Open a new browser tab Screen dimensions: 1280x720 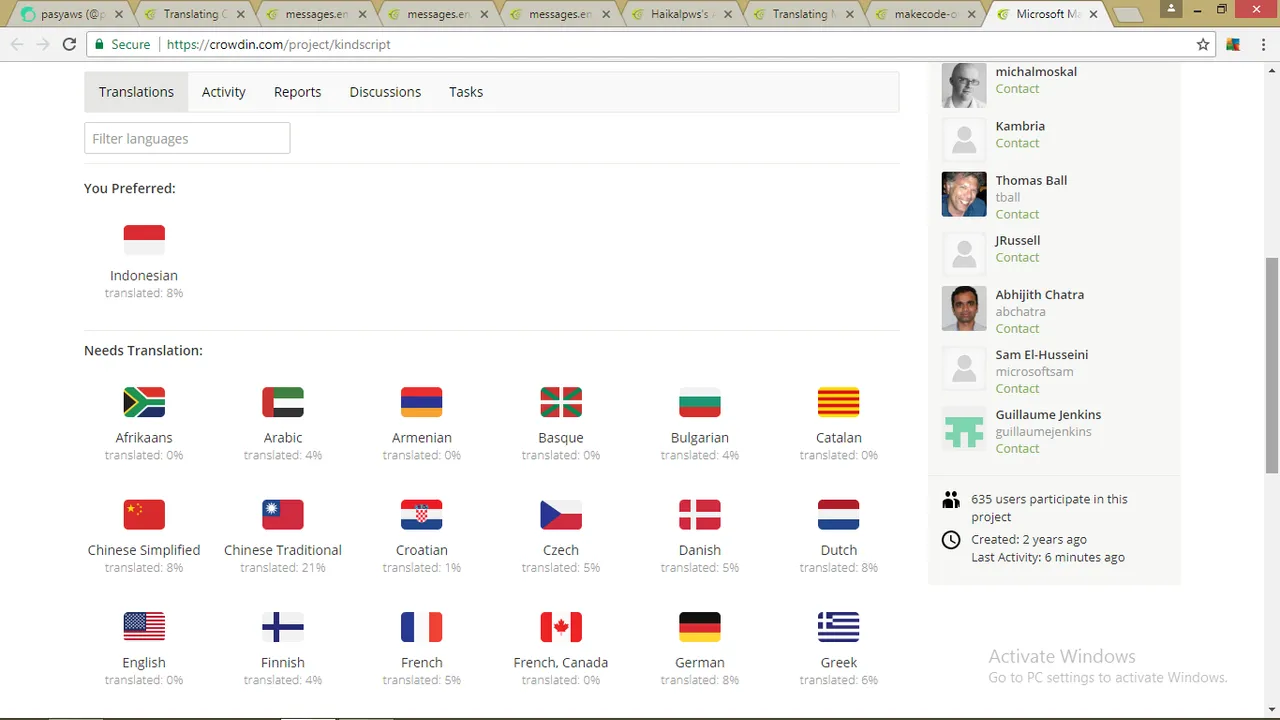click(x=1128, y=15)
